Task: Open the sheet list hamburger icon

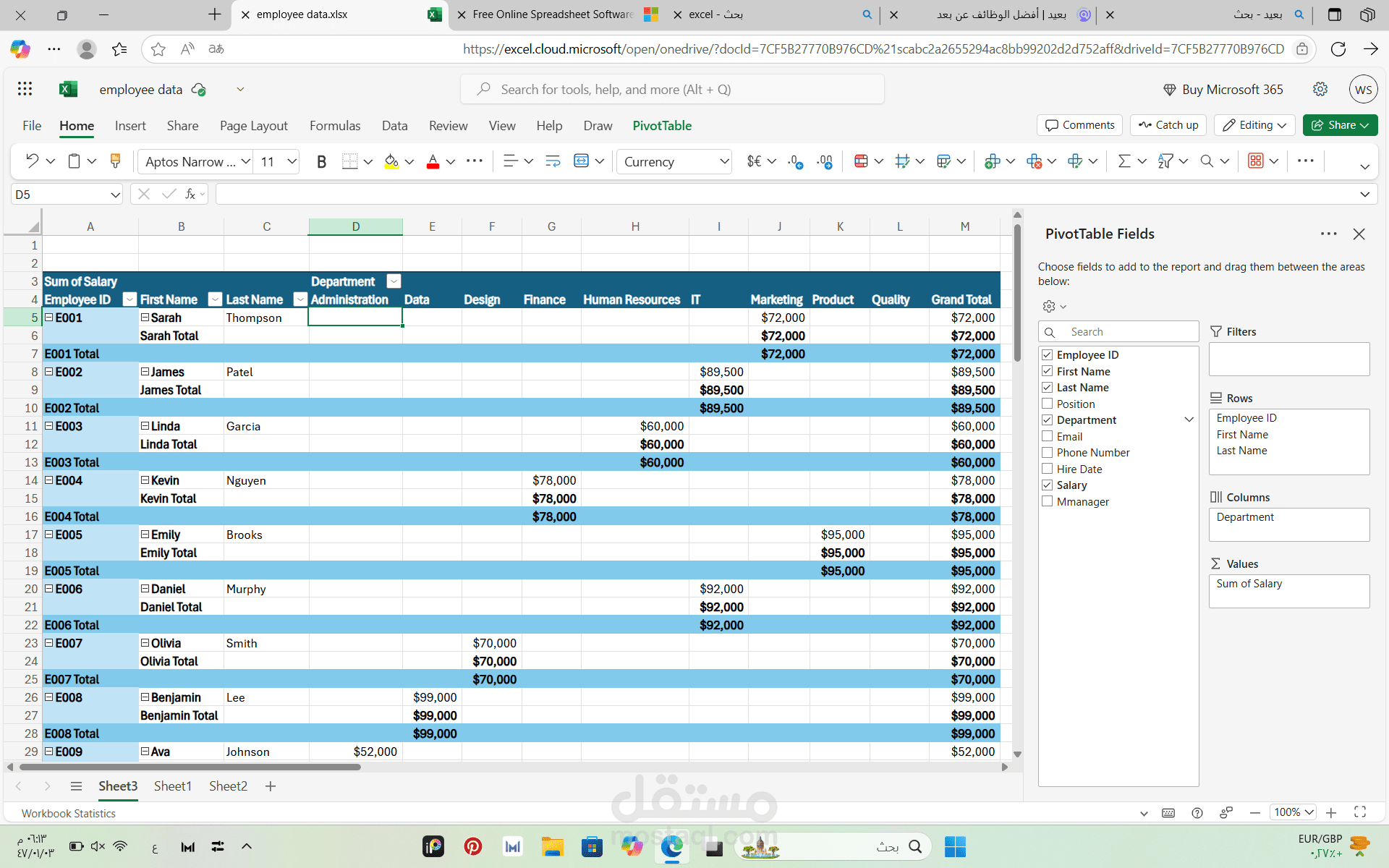Action: point(76,786)
